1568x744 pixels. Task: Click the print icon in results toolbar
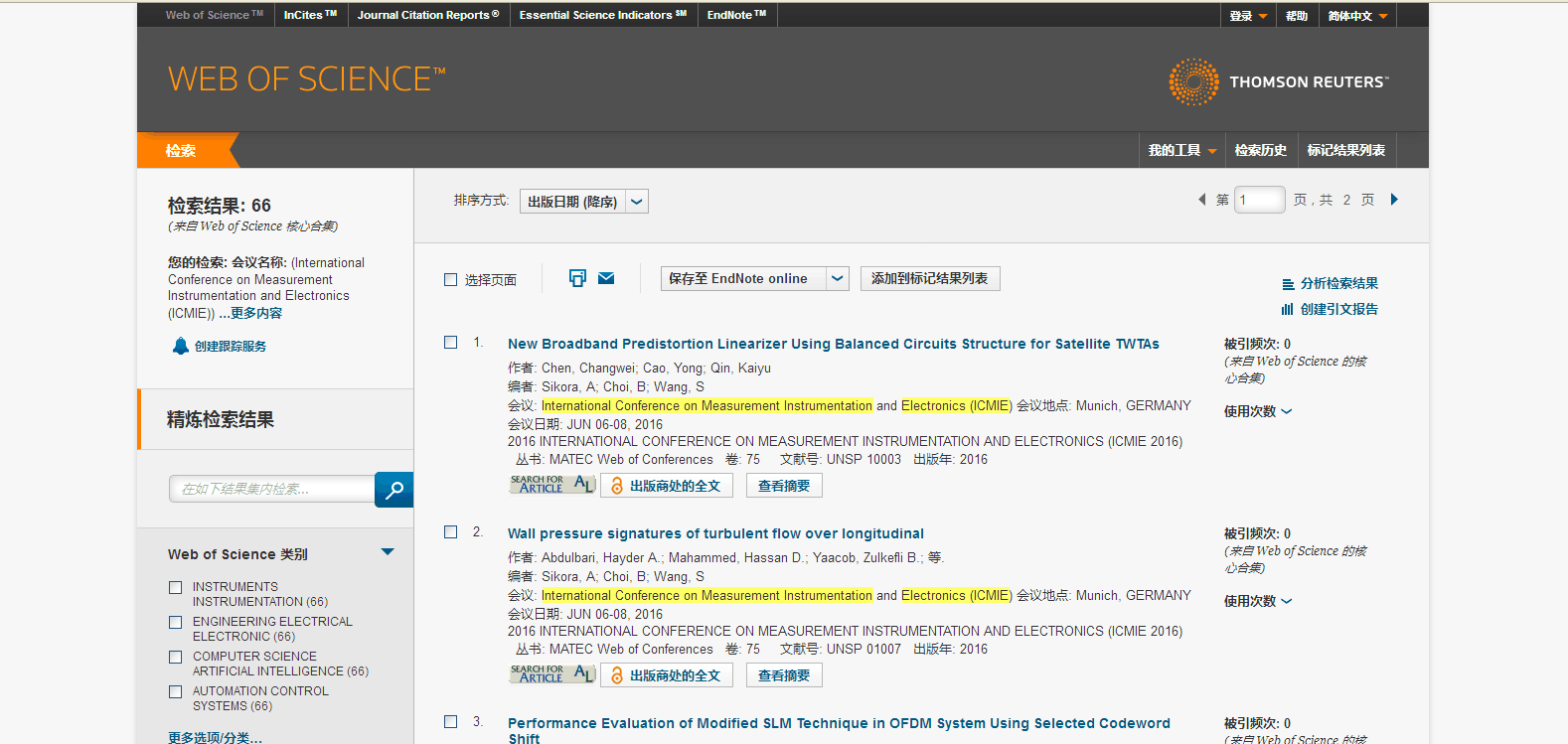click(x=577, y=278)
